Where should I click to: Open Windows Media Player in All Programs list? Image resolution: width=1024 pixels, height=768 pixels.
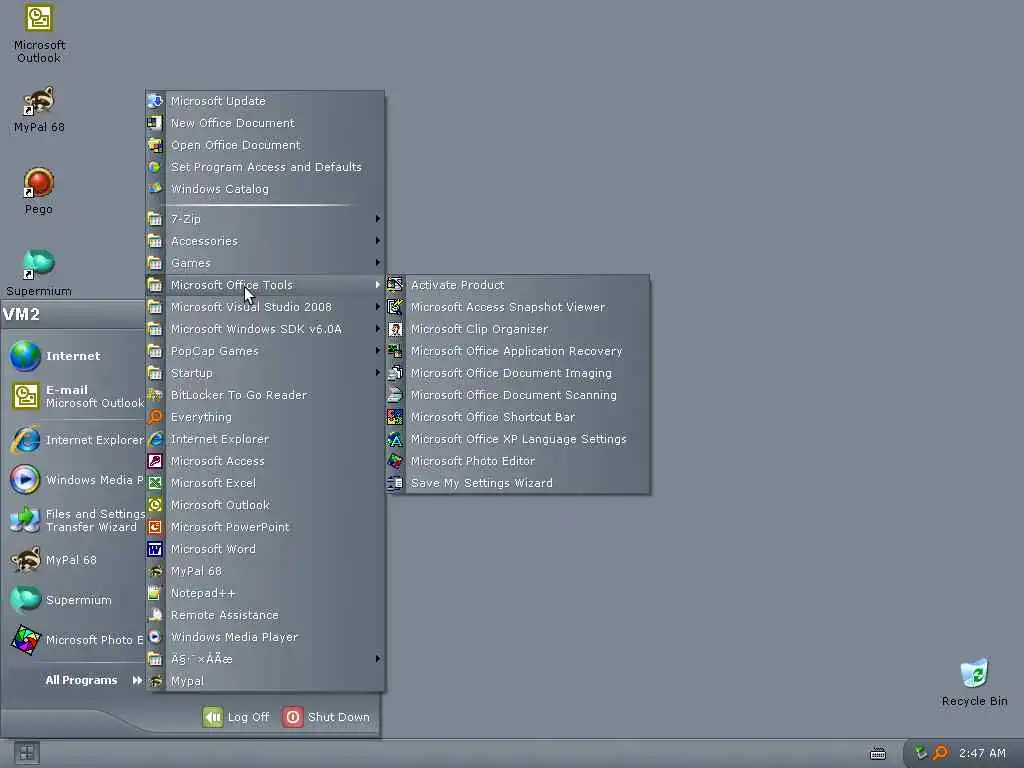pyautogui.click(x=265, y=637)
